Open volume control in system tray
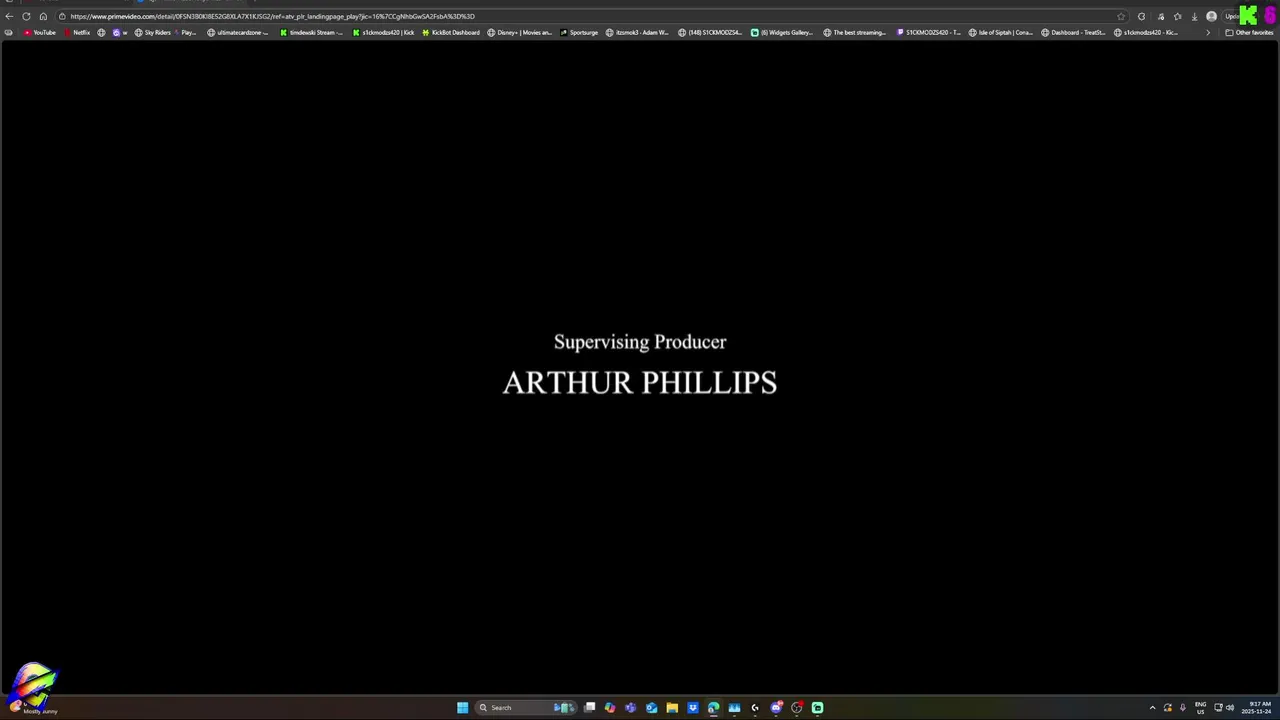Viewport: 1280px width, 720px height. [1230, 708]
